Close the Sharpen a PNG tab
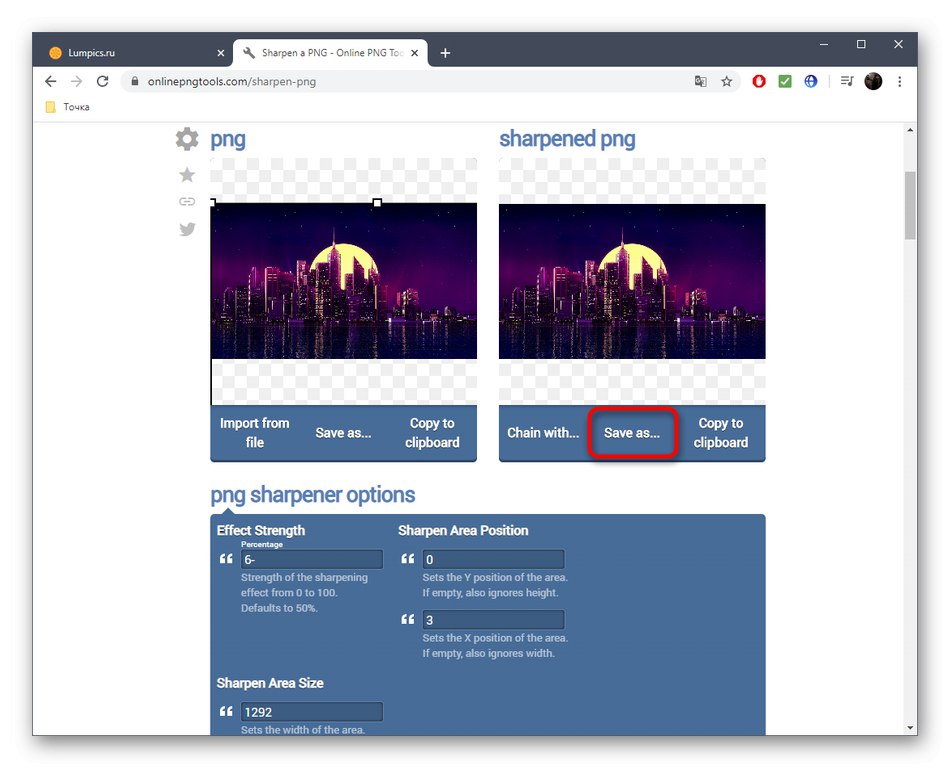Screen dimensions: 950x768 click(x=414, y=53)
